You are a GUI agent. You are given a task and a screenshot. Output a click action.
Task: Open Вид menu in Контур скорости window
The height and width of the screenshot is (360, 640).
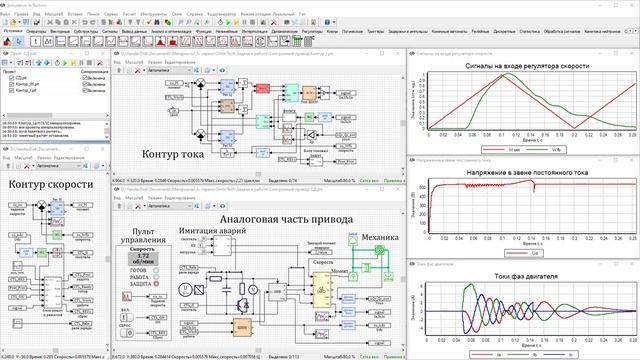[x=6, y=158]
